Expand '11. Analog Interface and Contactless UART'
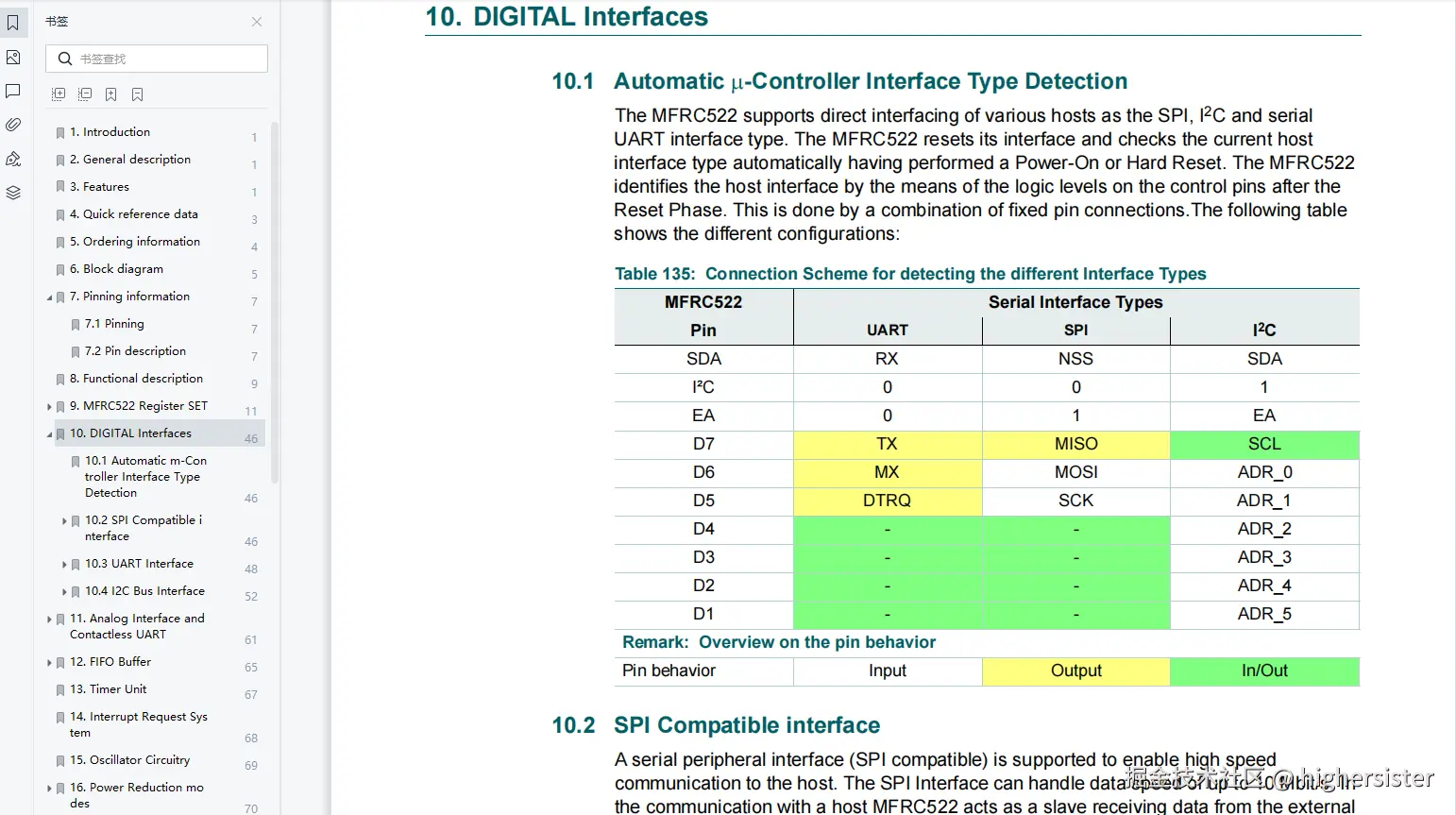 coord(50,620)
